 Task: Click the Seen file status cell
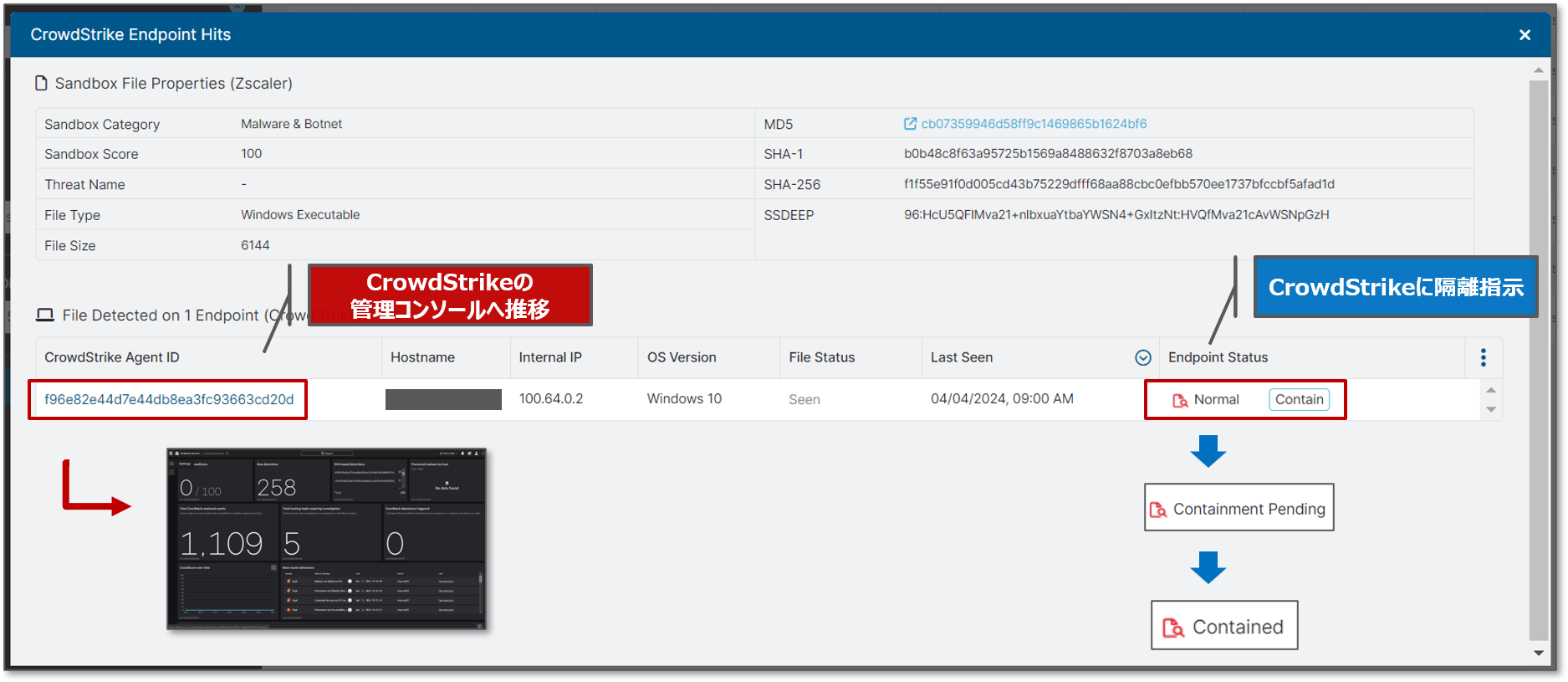[x=804, y=400]
